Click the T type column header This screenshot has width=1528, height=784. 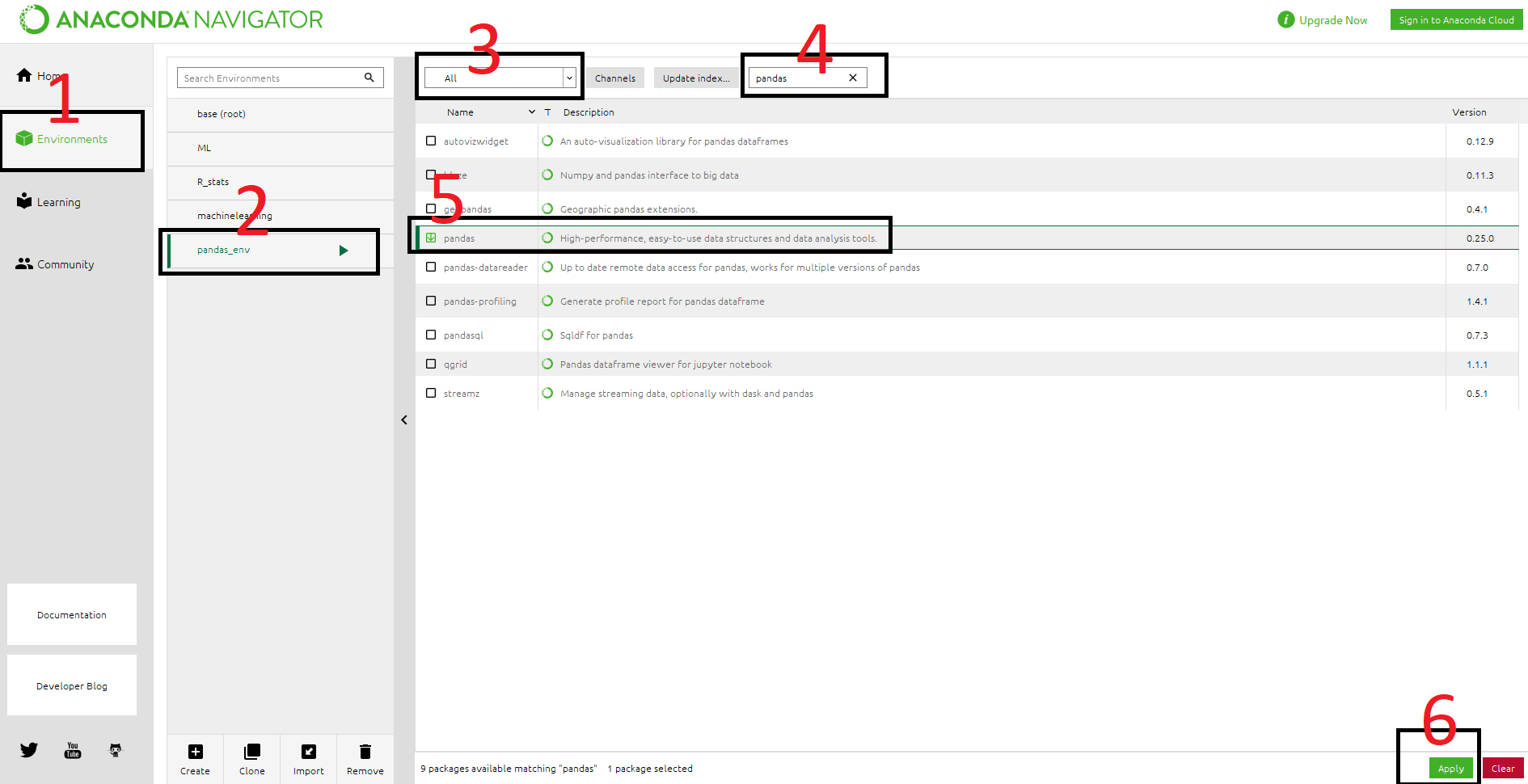(x=547, y=112)
